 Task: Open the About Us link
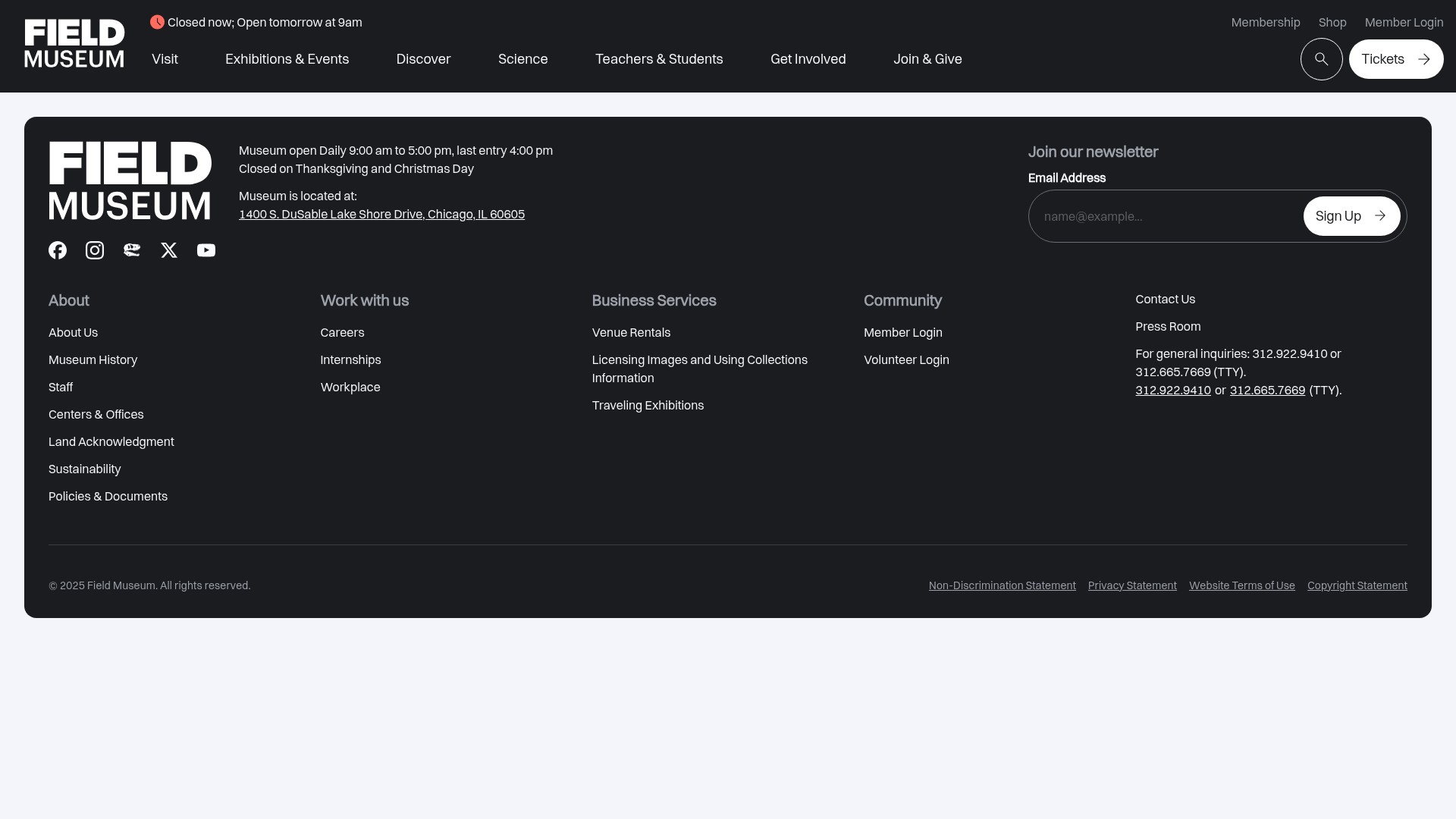[x=73, y=333]
